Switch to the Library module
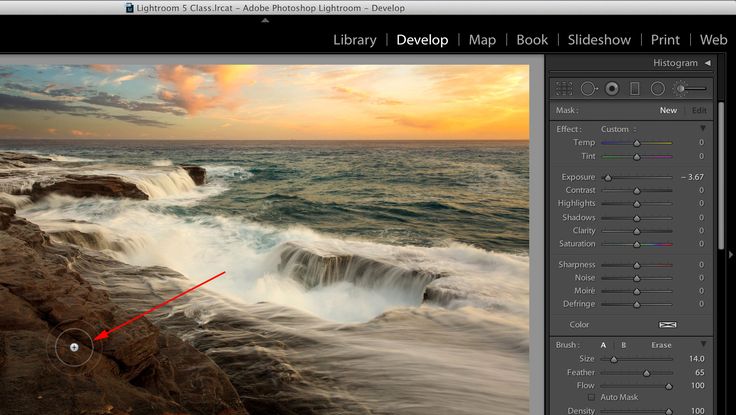 click(354, 40)
